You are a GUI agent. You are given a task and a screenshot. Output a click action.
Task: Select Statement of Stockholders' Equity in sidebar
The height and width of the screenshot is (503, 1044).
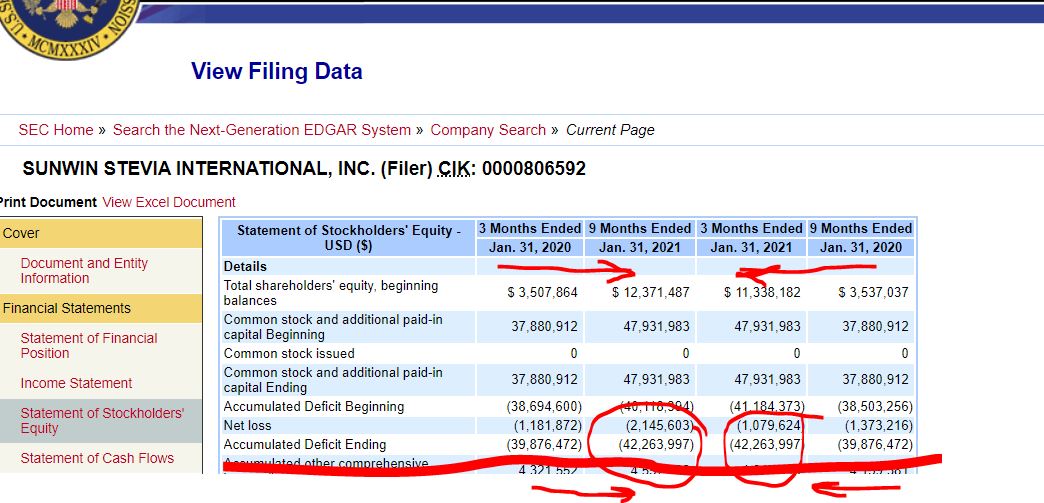[x=102, y=420]
